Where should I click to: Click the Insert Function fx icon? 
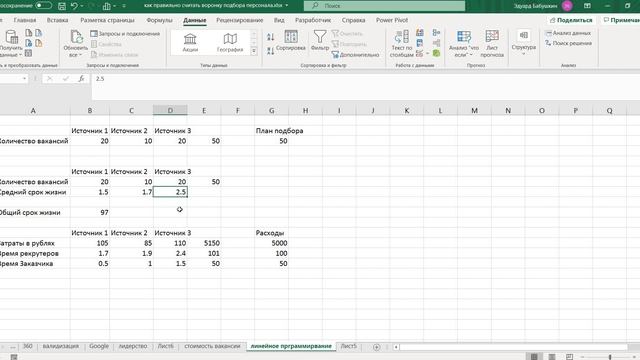point(81,78)
